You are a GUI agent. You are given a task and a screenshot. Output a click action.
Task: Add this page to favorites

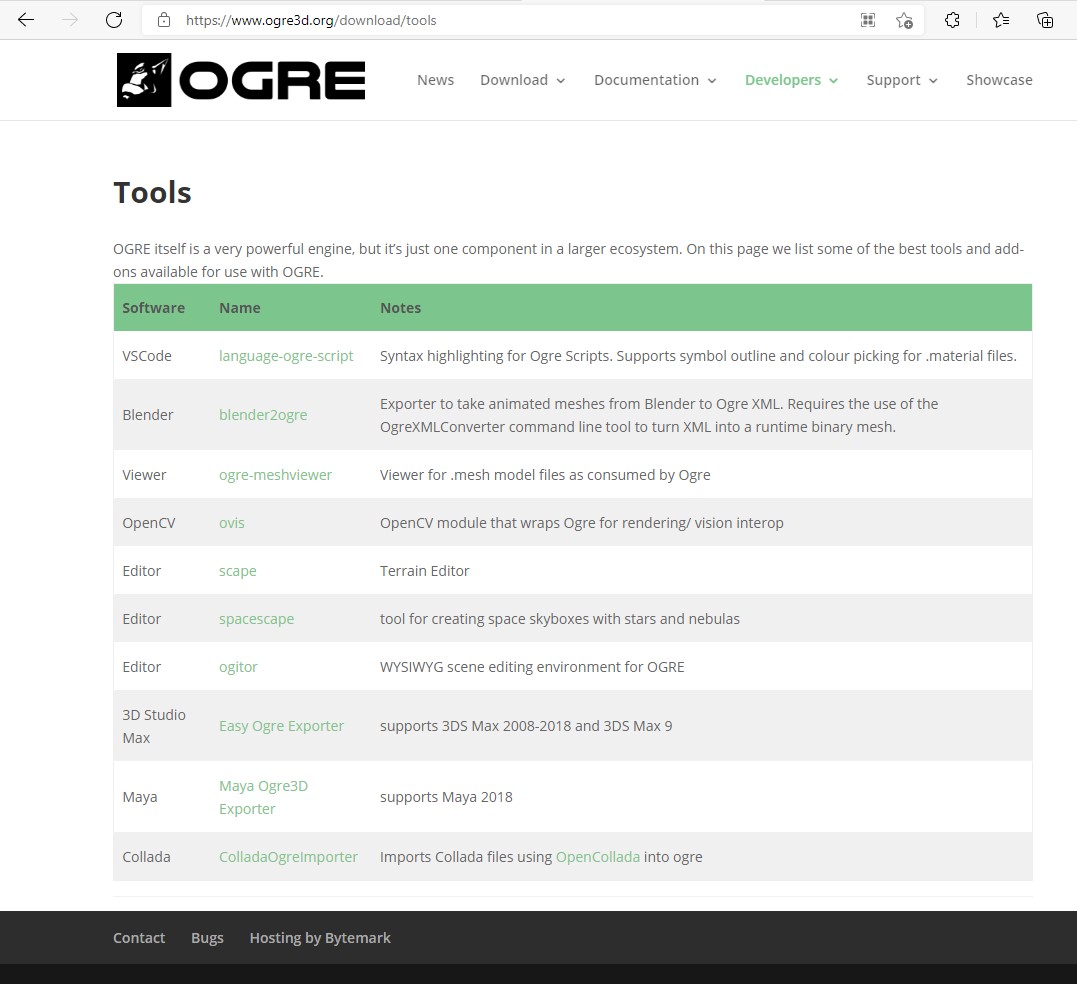(905, 21)
